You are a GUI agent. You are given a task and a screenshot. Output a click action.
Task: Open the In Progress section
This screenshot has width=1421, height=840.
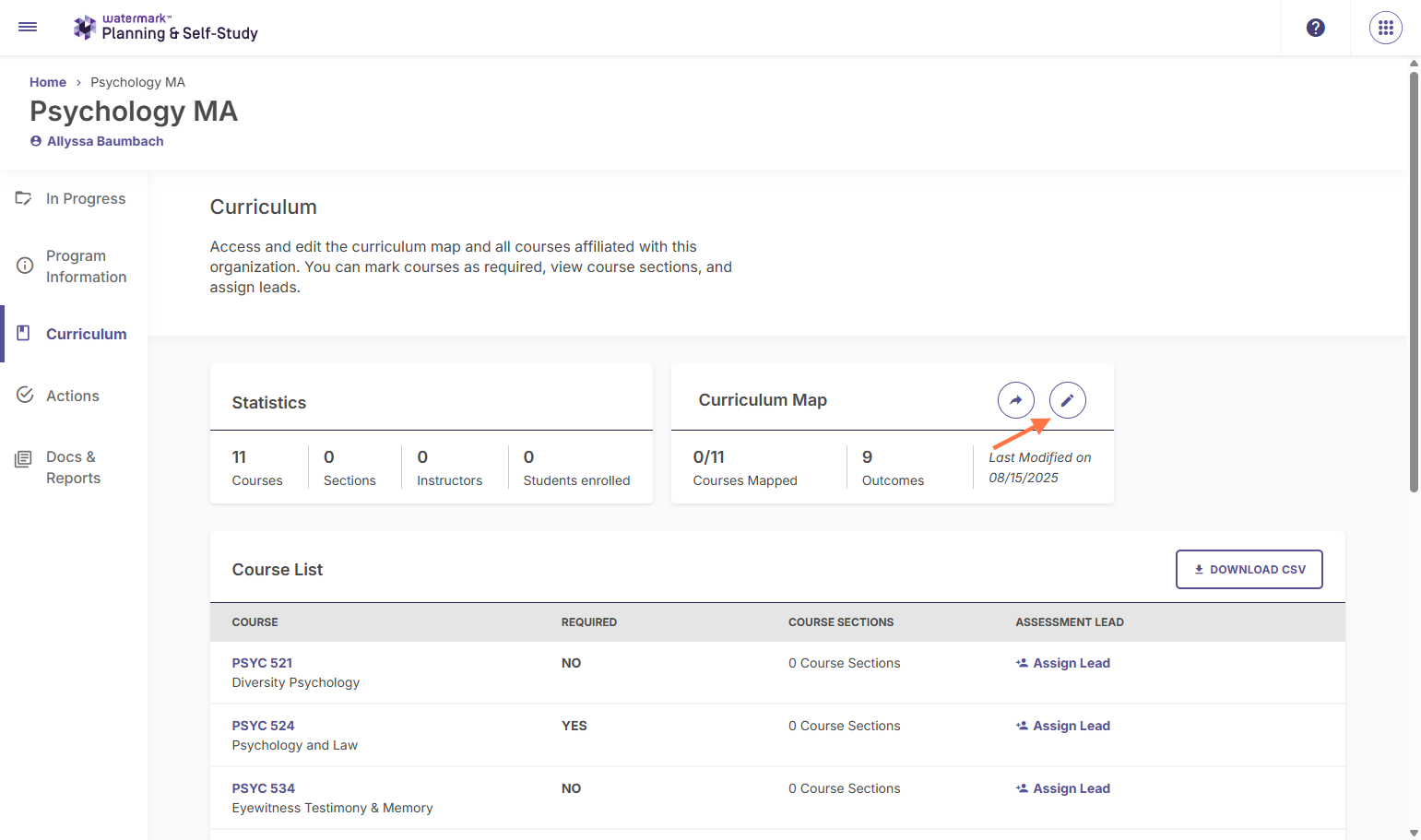point(86,198)
